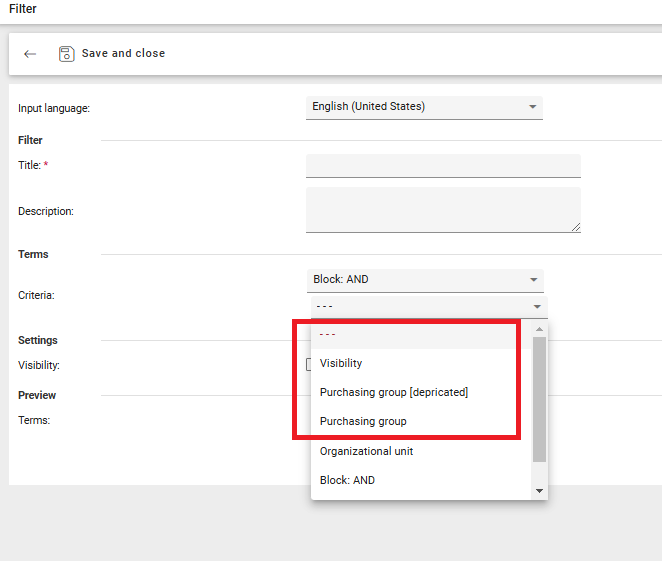Grab the Description box resize handle
The height and width of the screenshot is (561, 662).
point(575,227)
